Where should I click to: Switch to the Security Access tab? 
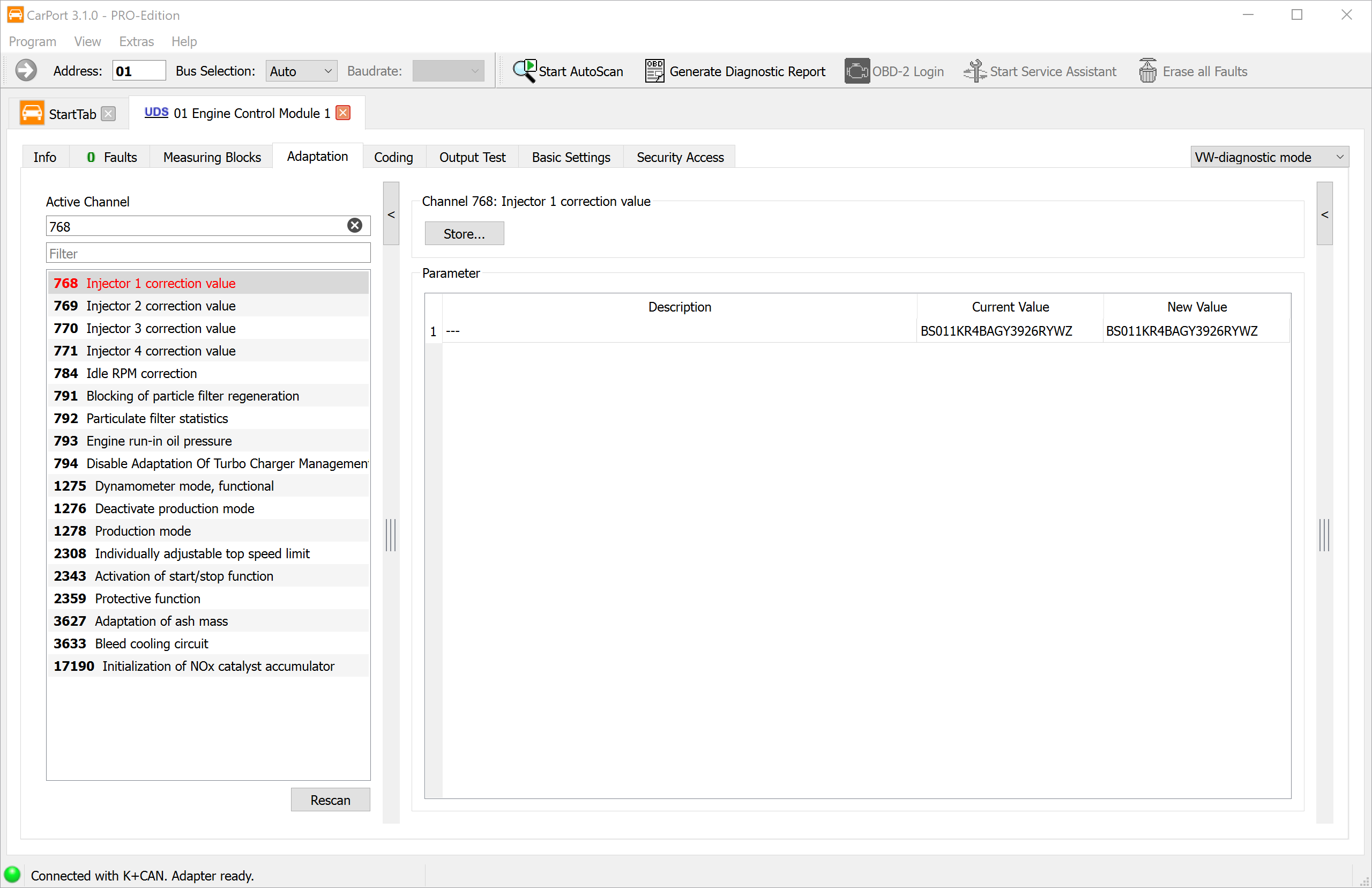pos(680,157)
